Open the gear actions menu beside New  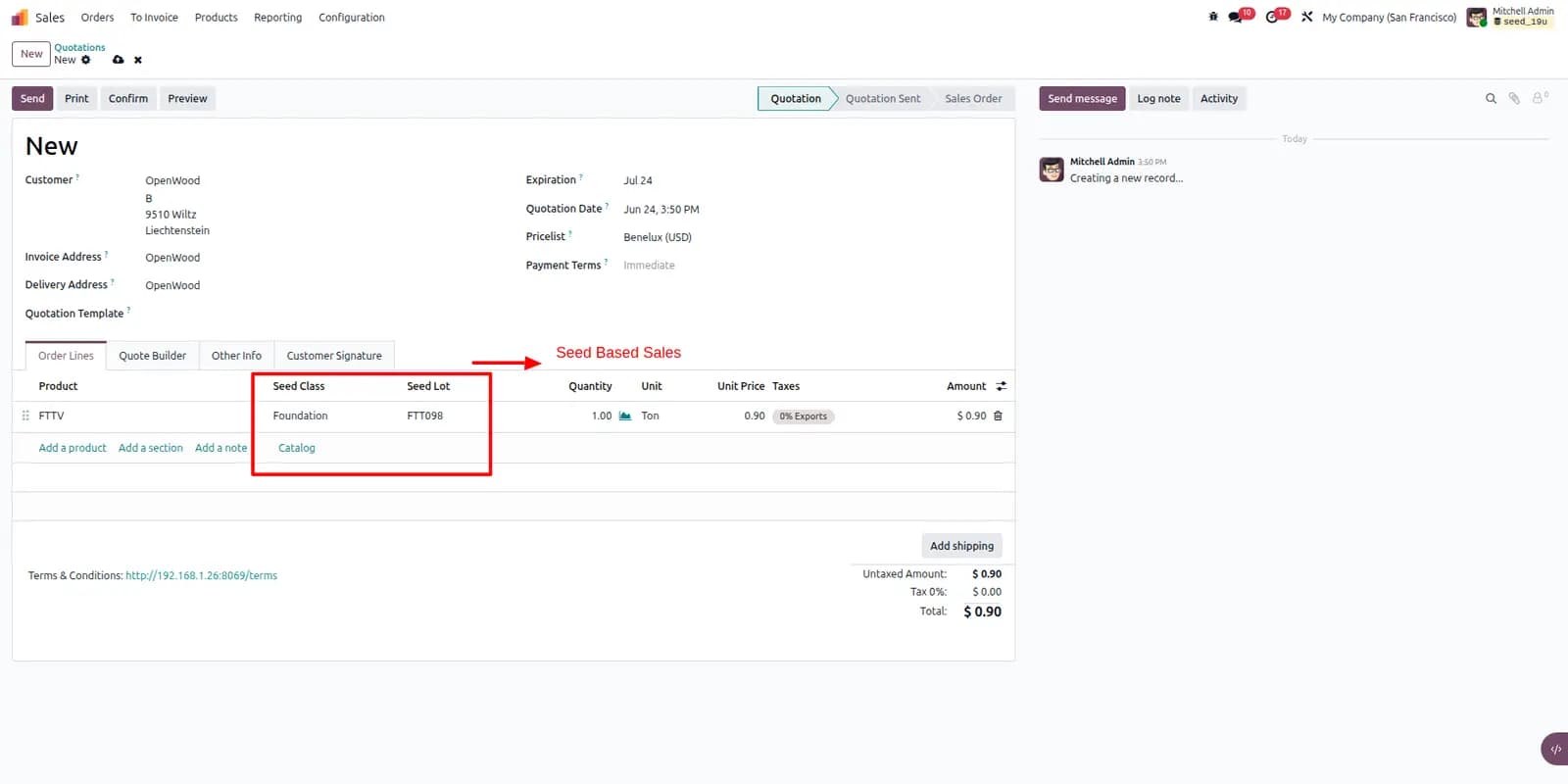tap(86, 60)
